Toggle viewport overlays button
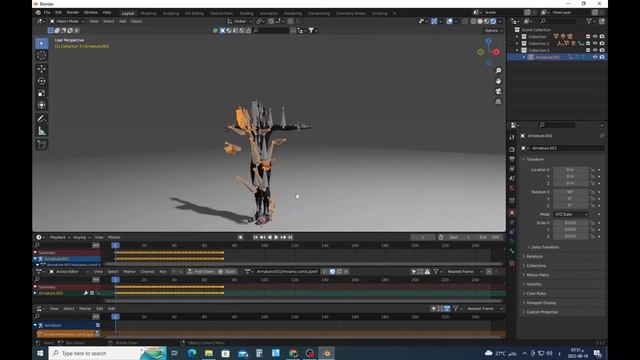 click(449, 21)
